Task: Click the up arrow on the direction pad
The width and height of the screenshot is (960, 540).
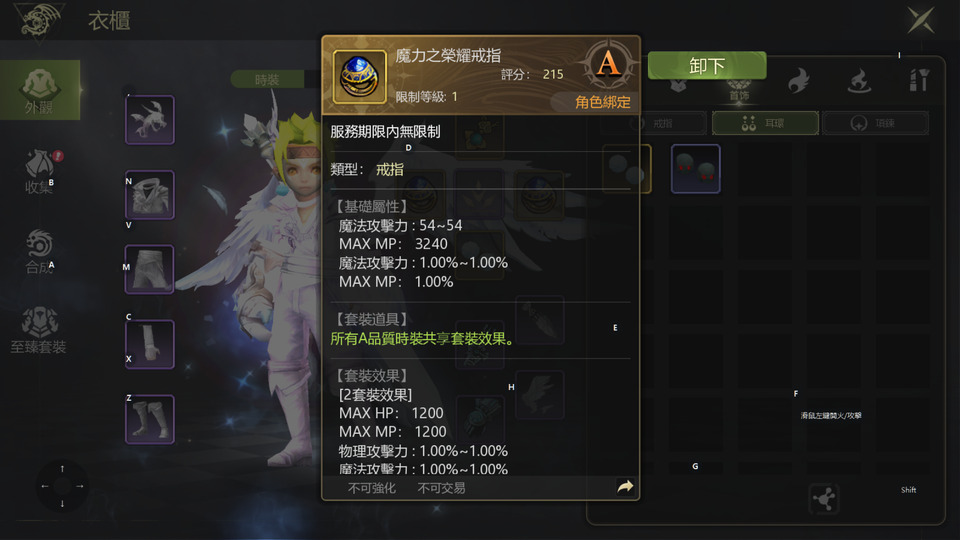Action: click(62, 469)
